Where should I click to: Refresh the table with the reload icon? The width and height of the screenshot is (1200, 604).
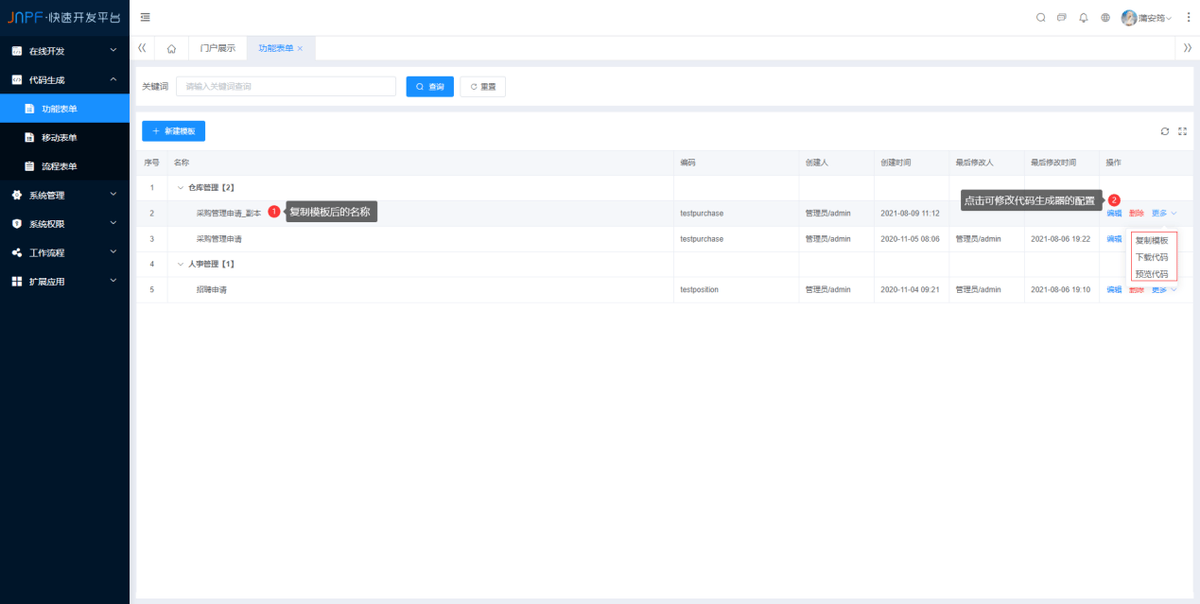pos(1165,131)
